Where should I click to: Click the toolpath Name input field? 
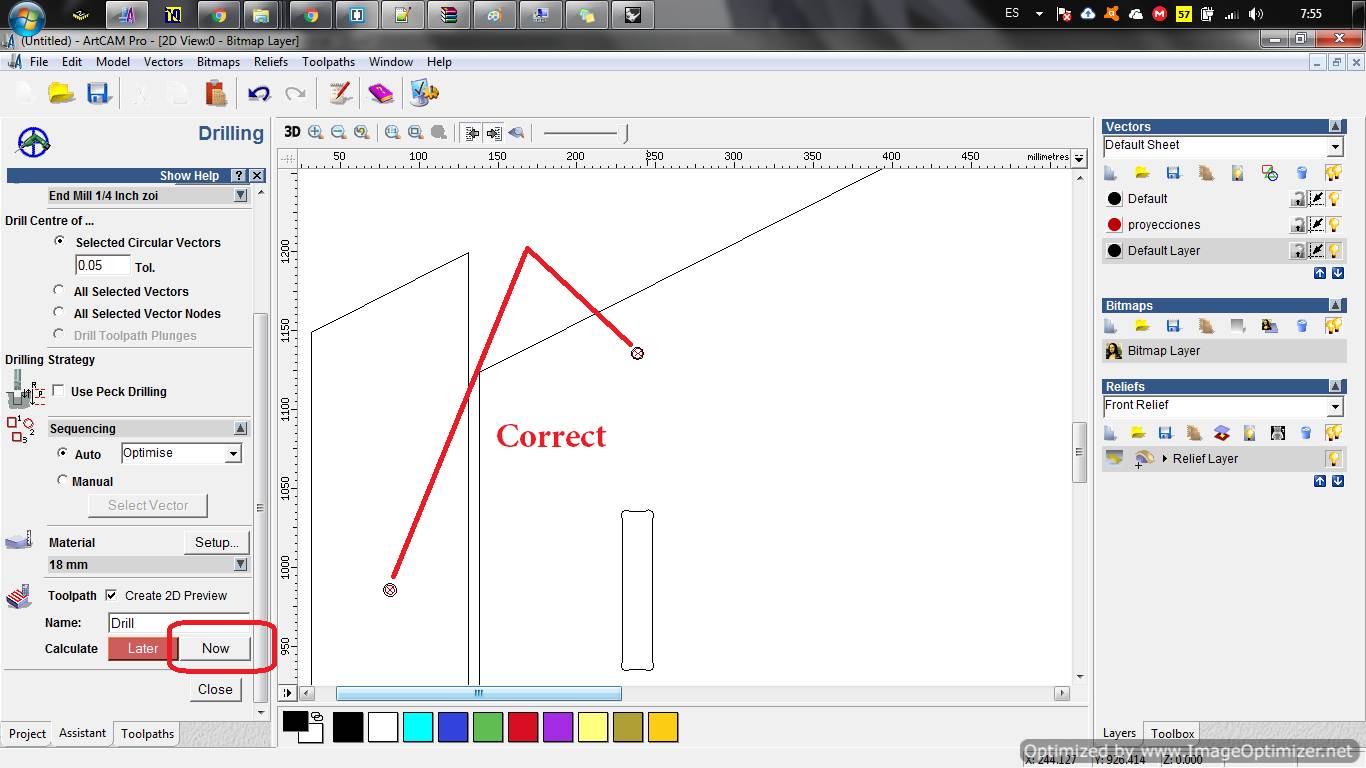coord(178,622)
